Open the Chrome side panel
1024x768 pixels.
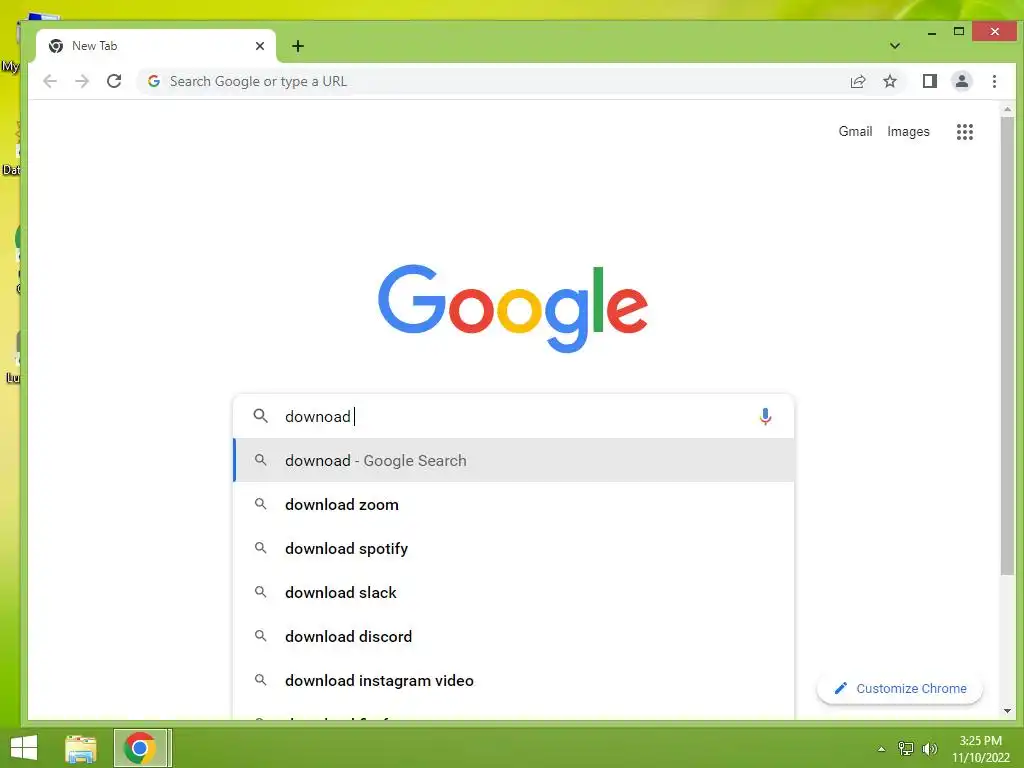(929, 81)
